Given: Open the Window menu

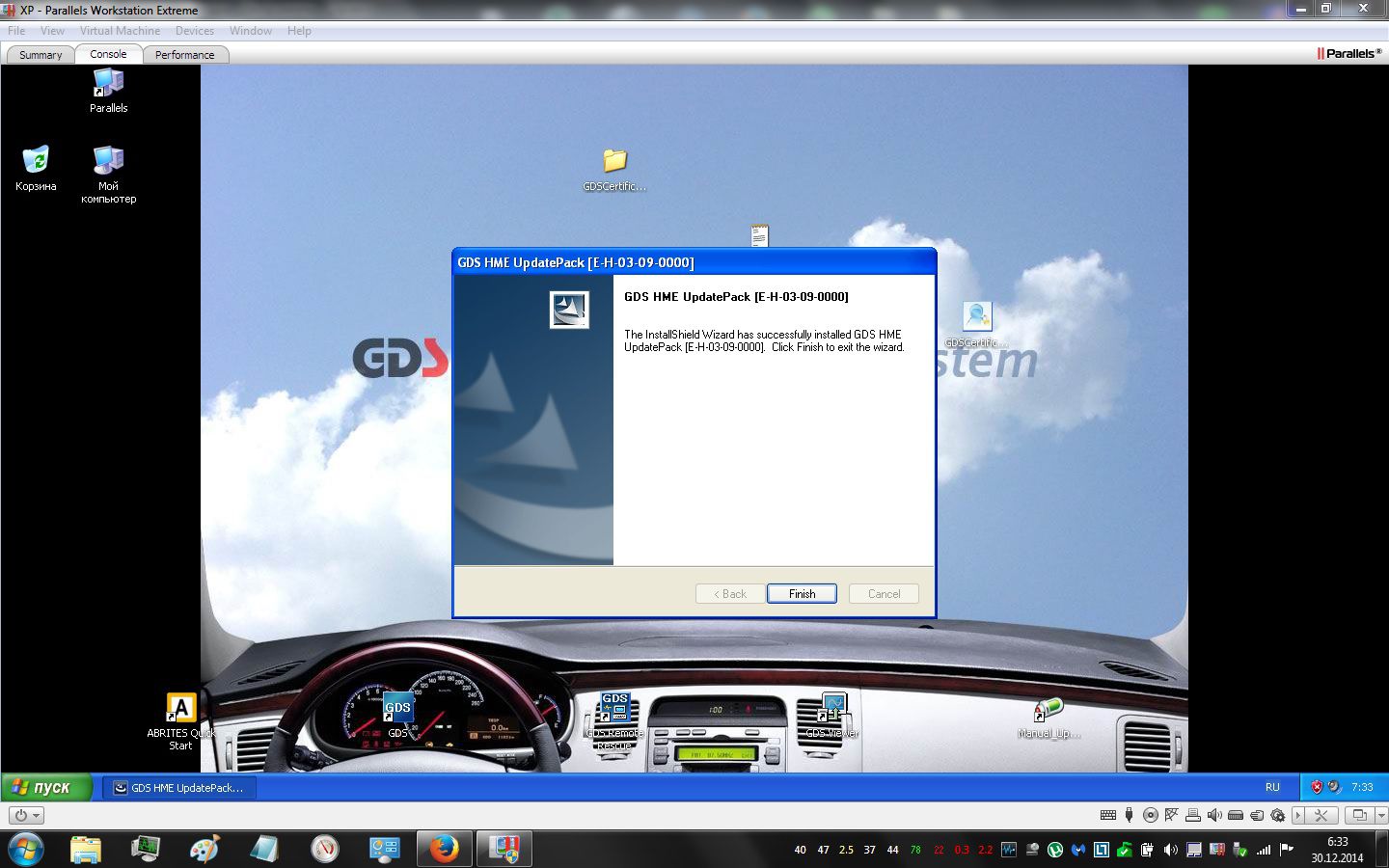Looking at the screenshot, I should point(251,31).
